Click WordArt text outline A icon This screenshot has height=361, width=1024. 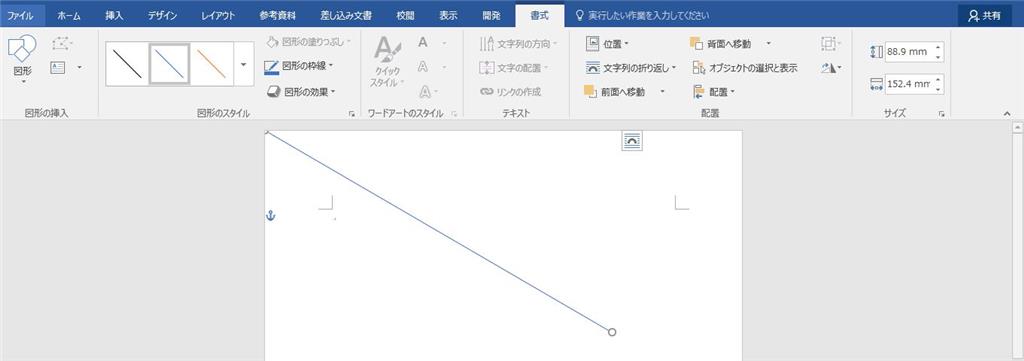point(423,67)
